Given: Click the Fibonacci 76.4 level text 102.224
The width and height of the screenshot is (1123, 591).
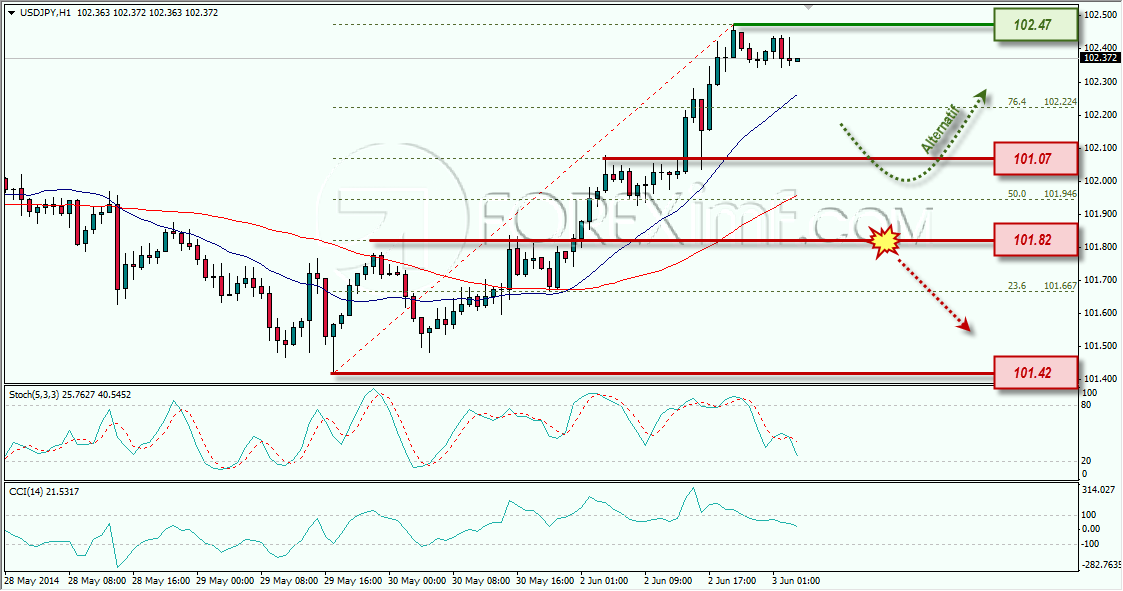Looking at the screenshot, I should pos(1060,102).
